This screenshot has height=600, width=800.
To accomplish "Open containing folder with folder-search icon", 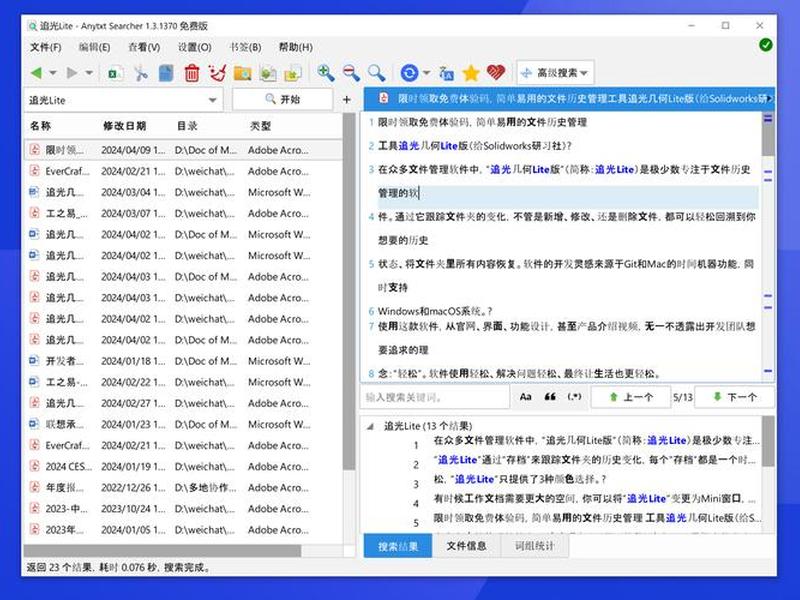I will 242,73.
